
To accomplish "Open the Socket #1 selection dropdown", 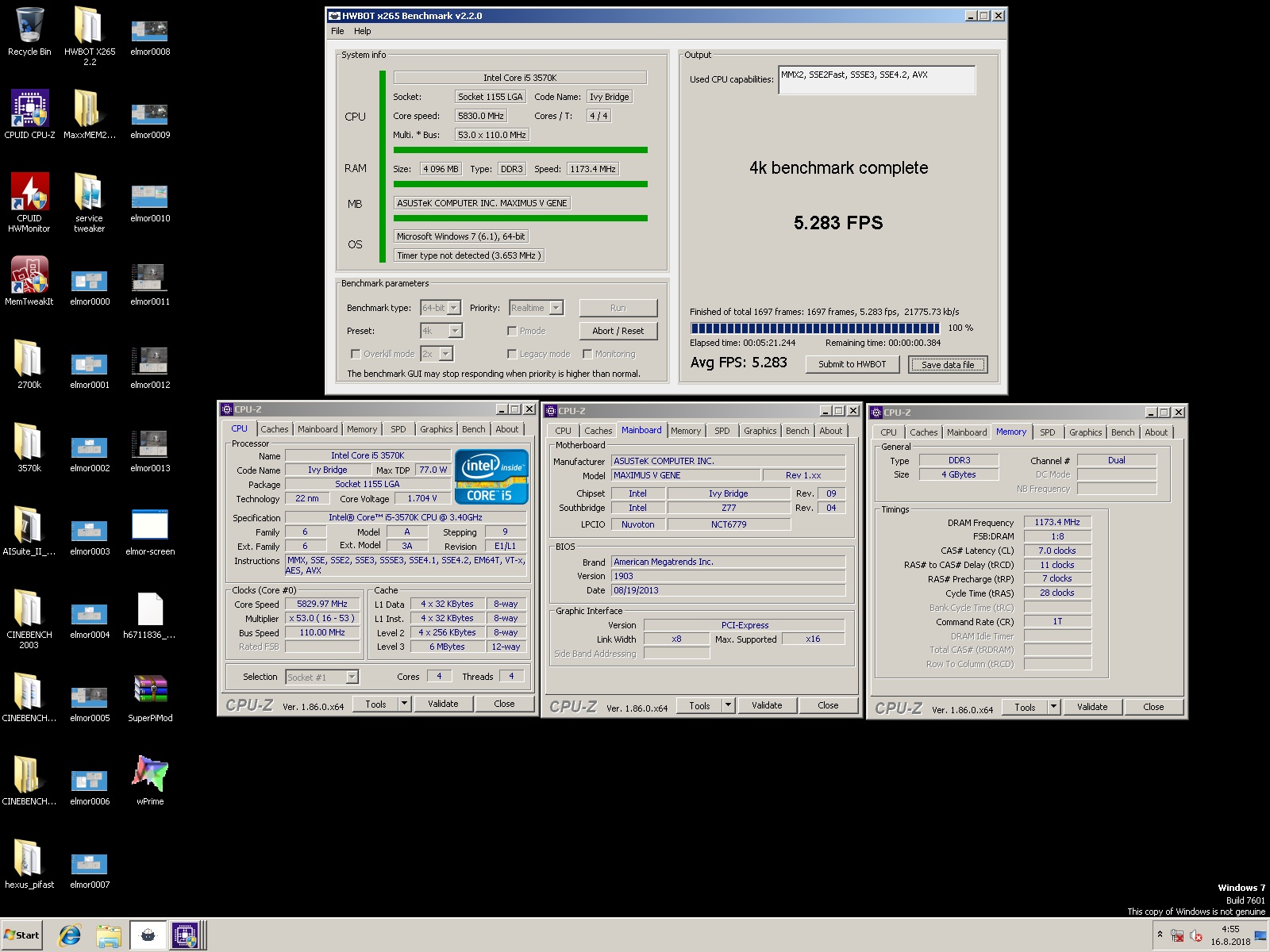I will [321, 677].
